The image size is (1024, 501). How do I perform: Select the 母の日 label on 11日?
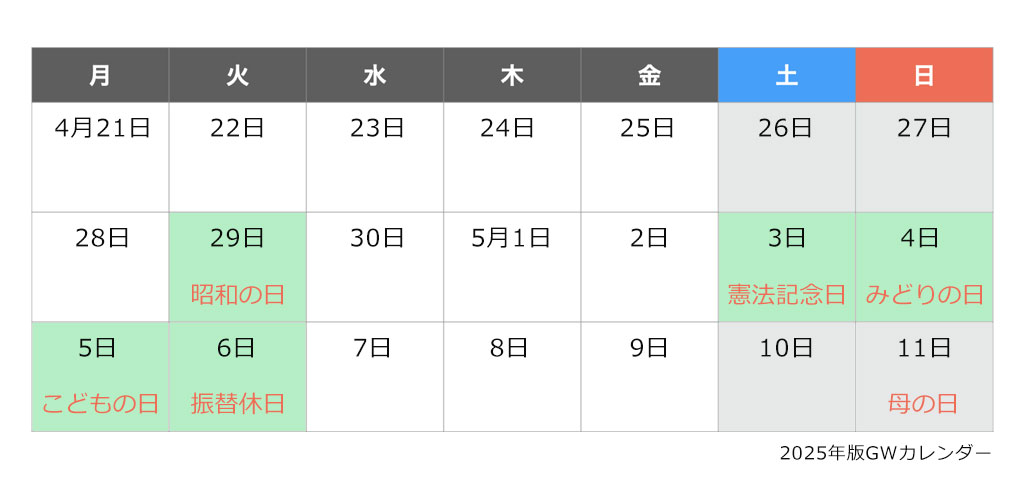(923, 404)
